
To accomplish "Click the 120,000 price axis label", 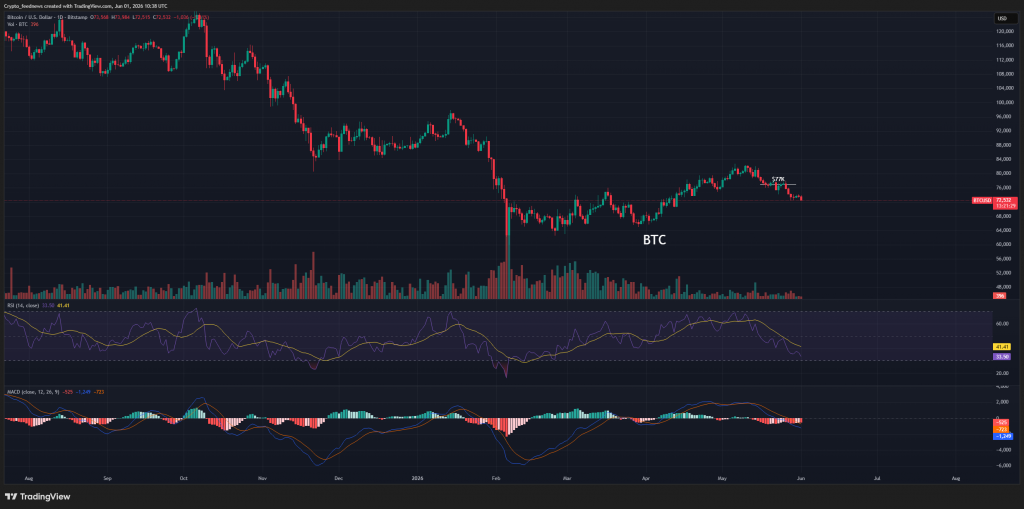I will 1004,31.
